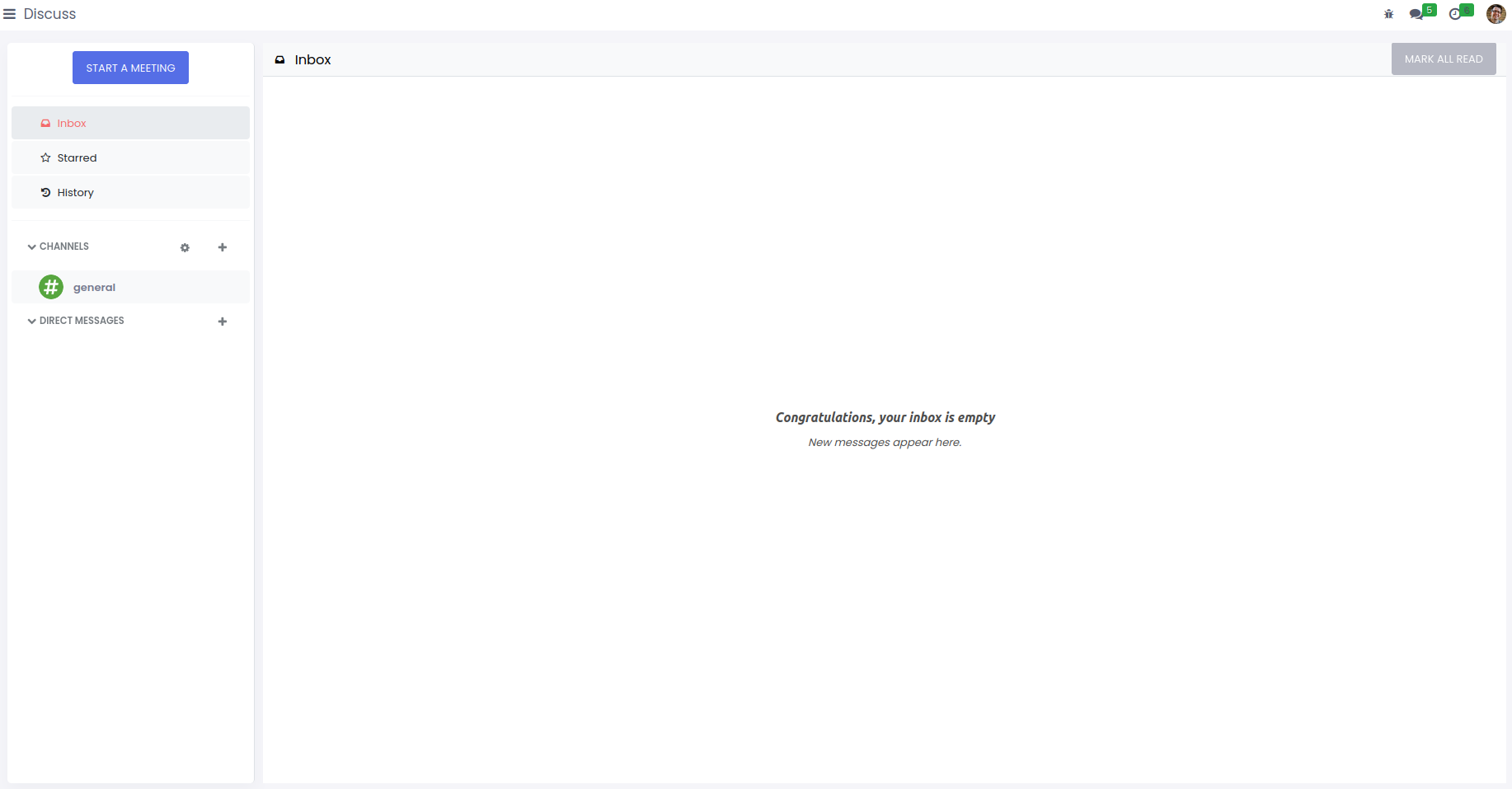Click the empty inbox congratulations message

885,418
